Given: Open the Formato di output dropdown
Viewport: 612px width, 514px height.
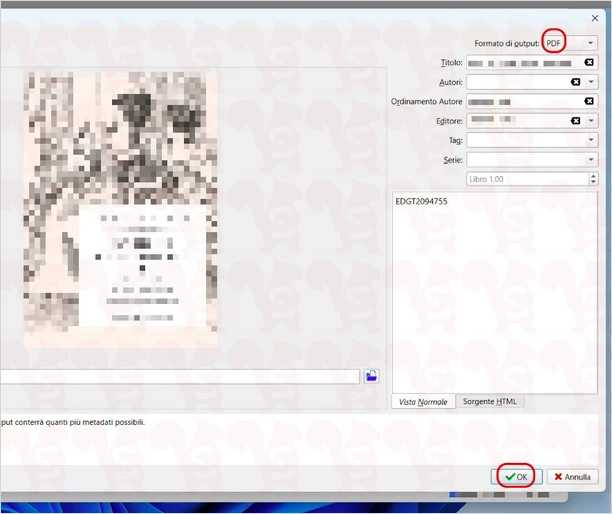Looking at the screenshot, I should pos(570,43).
